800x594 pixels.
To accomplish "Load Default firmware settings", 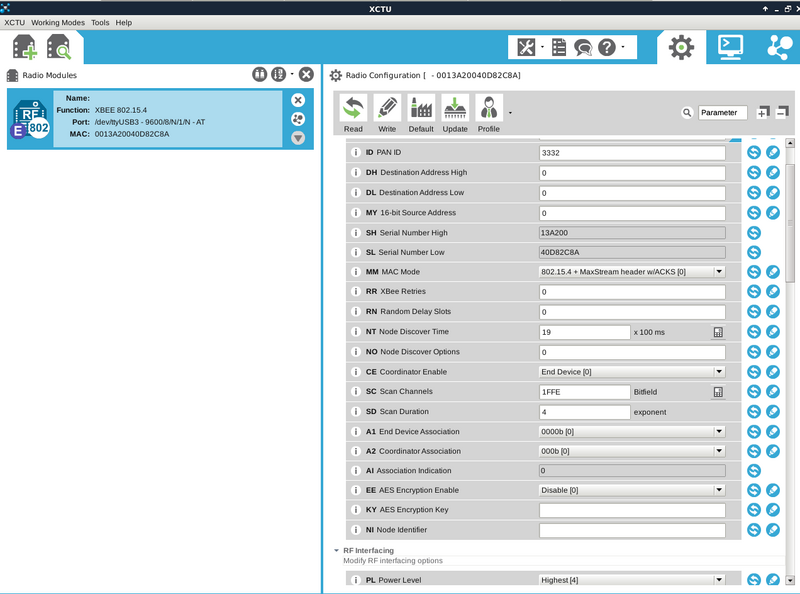I will 421,112.
